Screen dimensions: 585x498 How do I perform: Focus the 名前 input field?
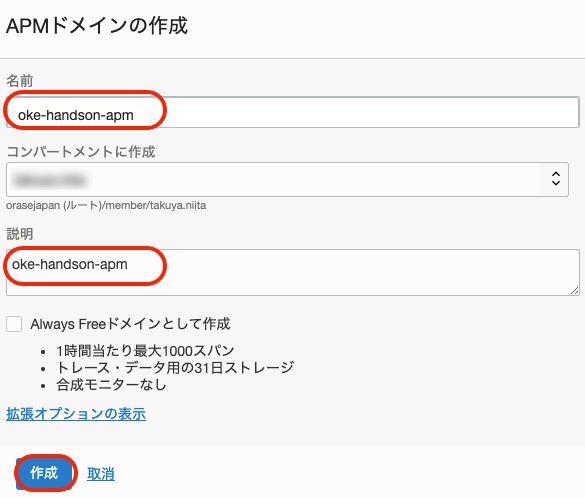pyautogui.click(x=292, y=112)
